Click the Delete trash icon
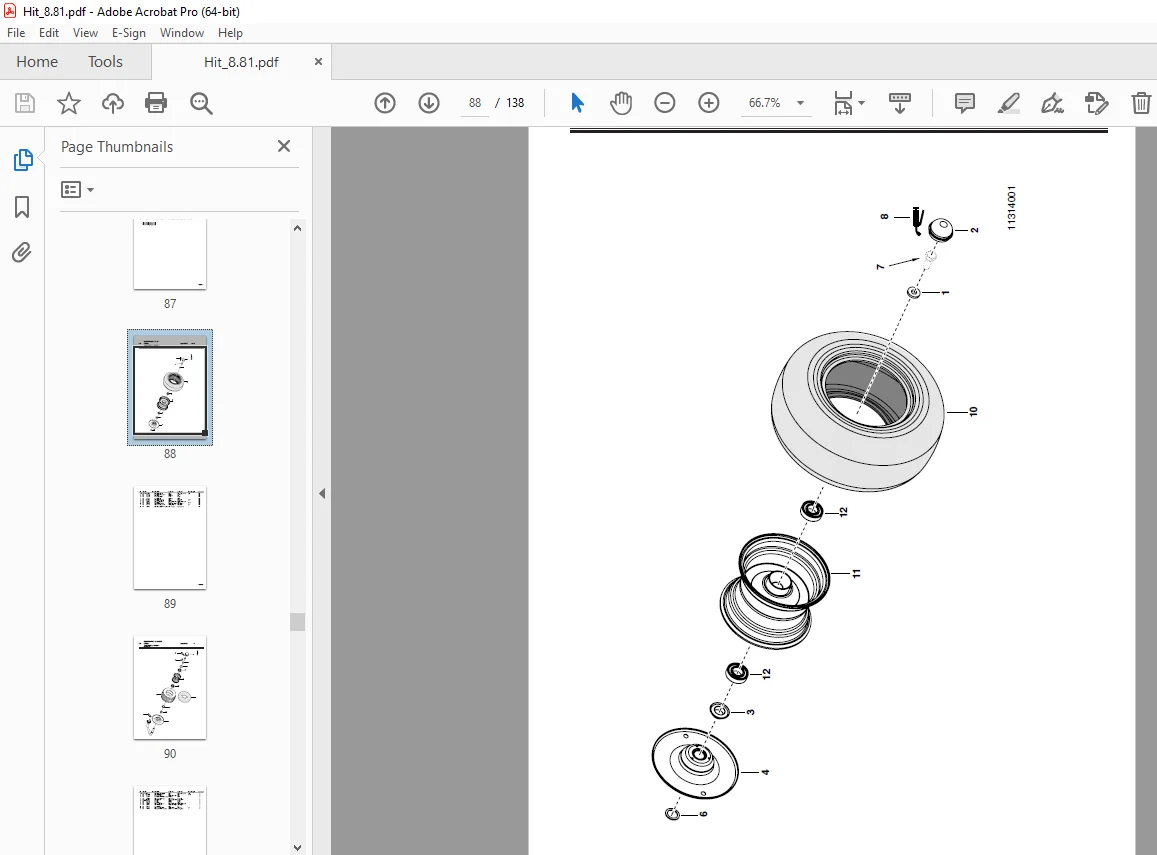 pyautogui.click(x=1141, y=103)
